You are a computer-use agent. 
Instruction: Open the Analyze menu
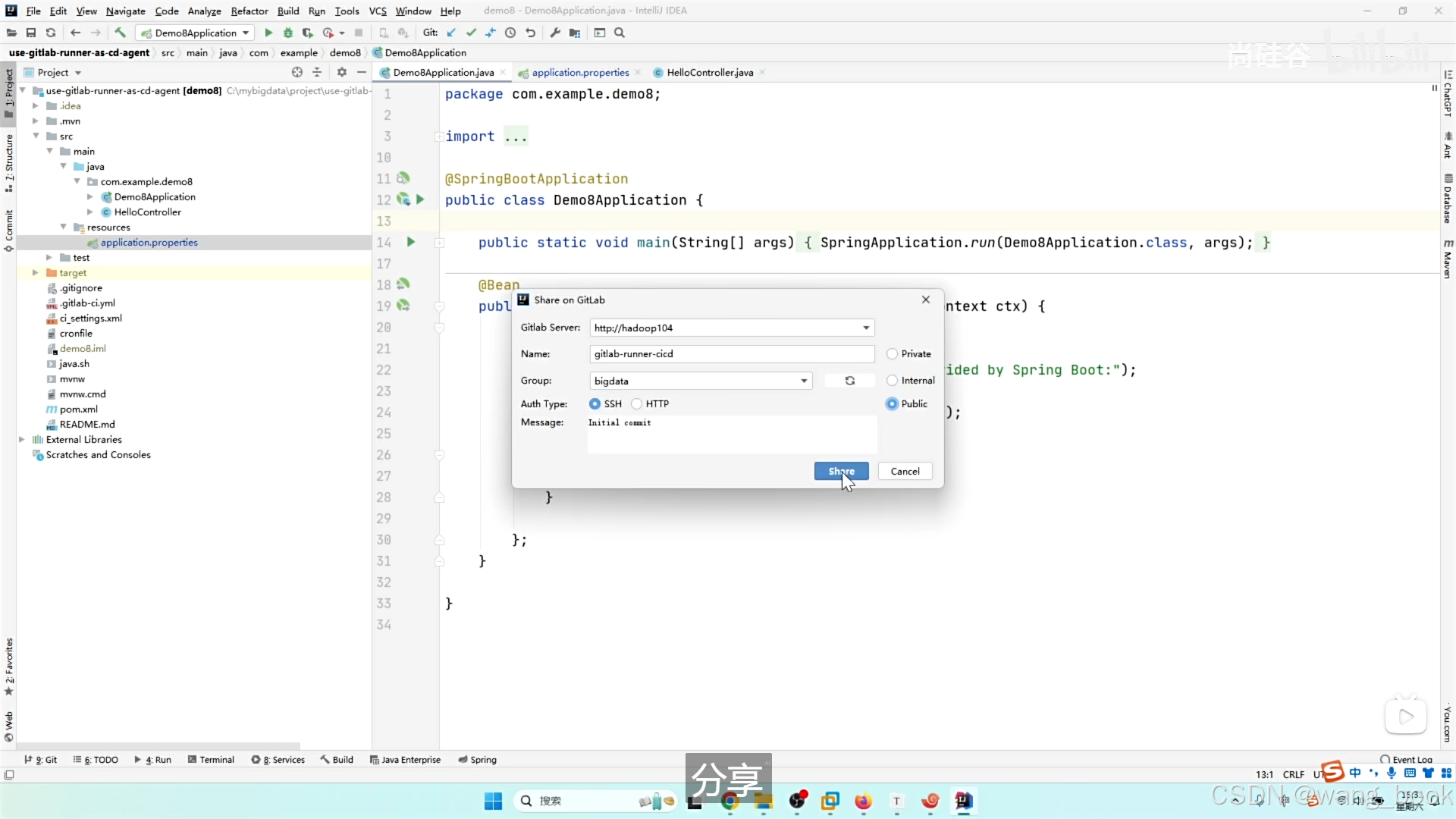pyautogui.click(x=204, y=11)
